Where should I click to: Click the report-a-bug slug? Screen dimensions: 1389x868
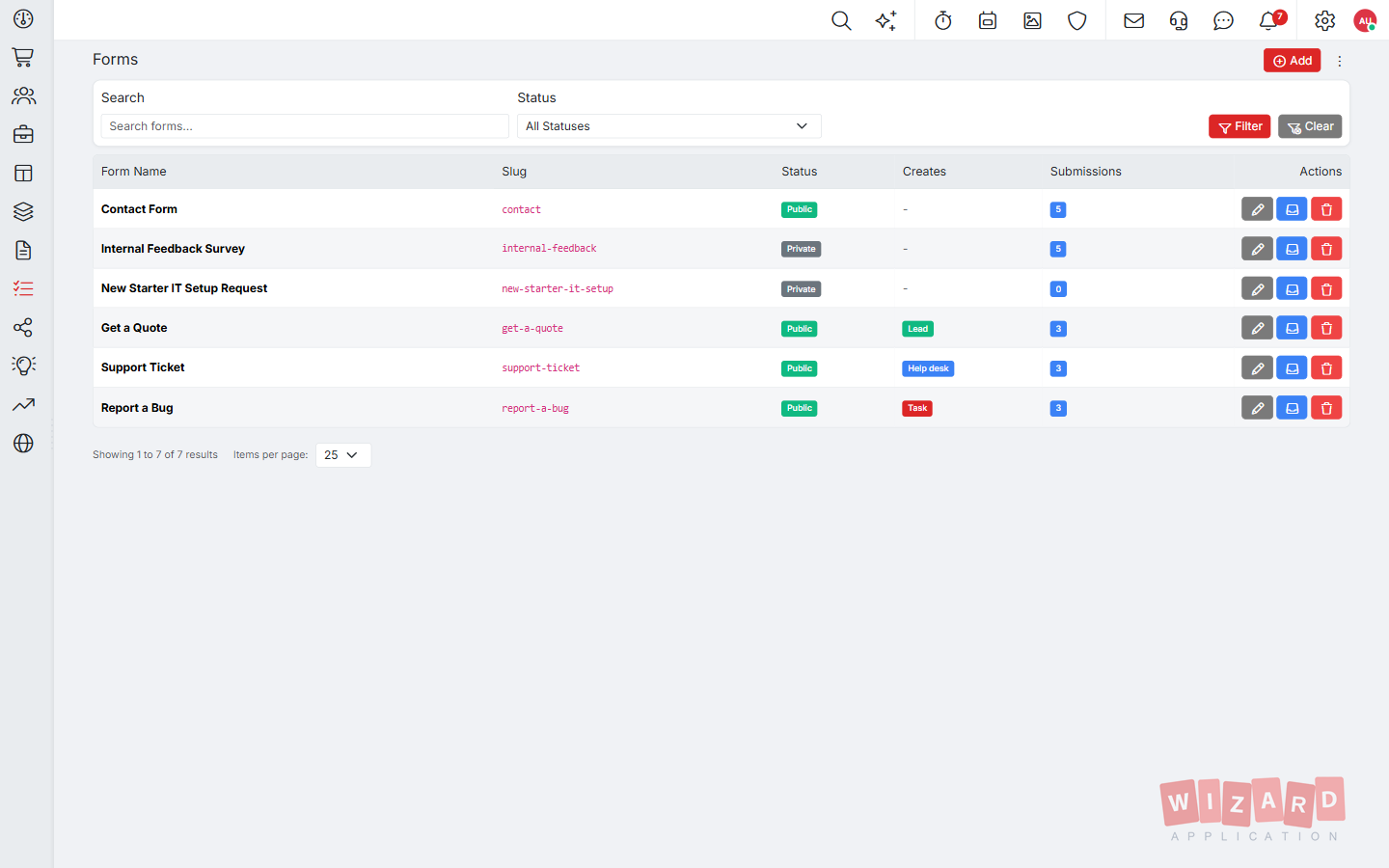click(x=535, y=408)
